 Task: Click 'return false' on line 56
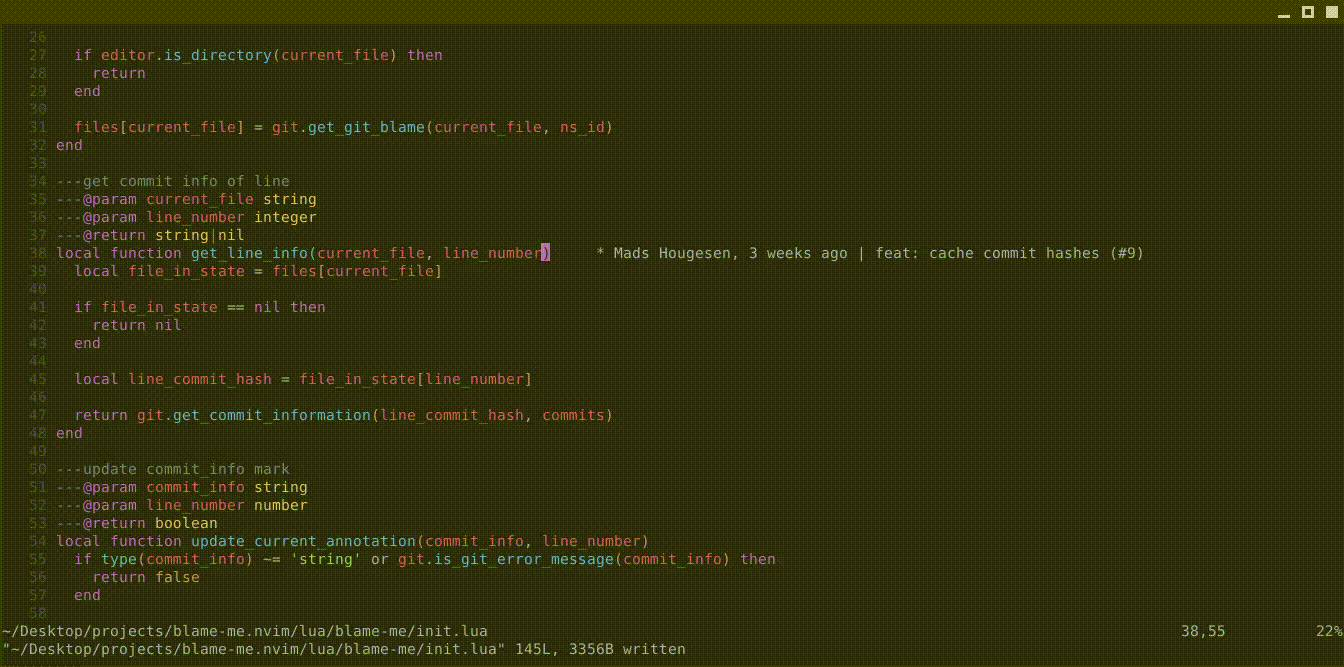pos(146,577)
